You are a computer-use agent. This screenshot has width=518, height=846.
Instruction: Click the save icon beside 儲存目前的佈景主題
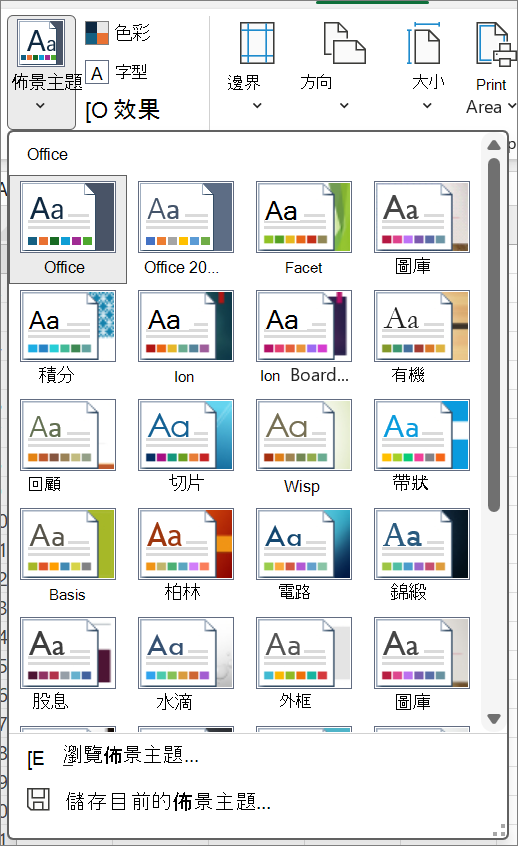pos(38,800)
